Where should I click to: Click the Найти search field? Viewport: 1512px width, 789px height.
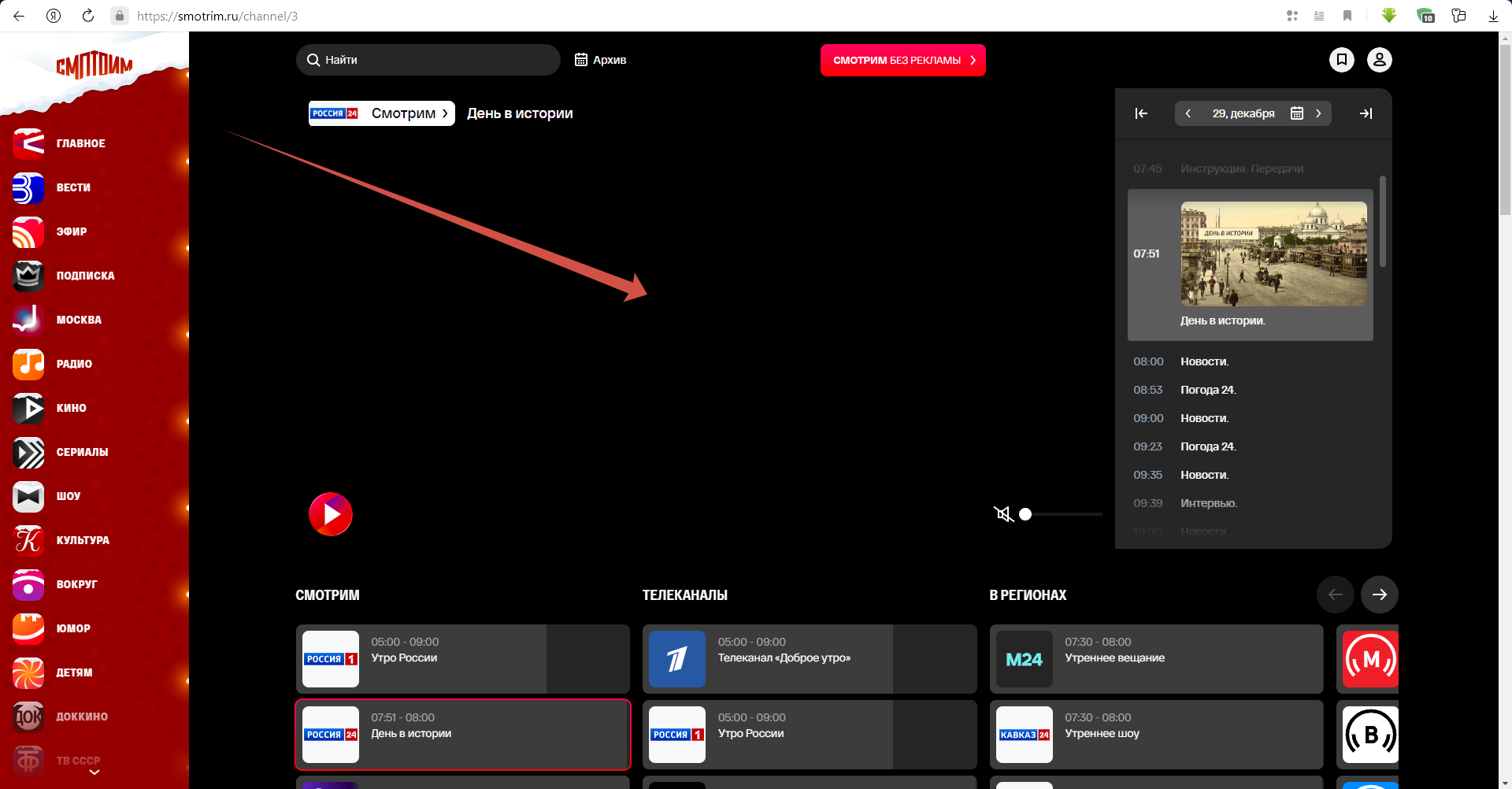pyautogui.click(x=428, y=60)
